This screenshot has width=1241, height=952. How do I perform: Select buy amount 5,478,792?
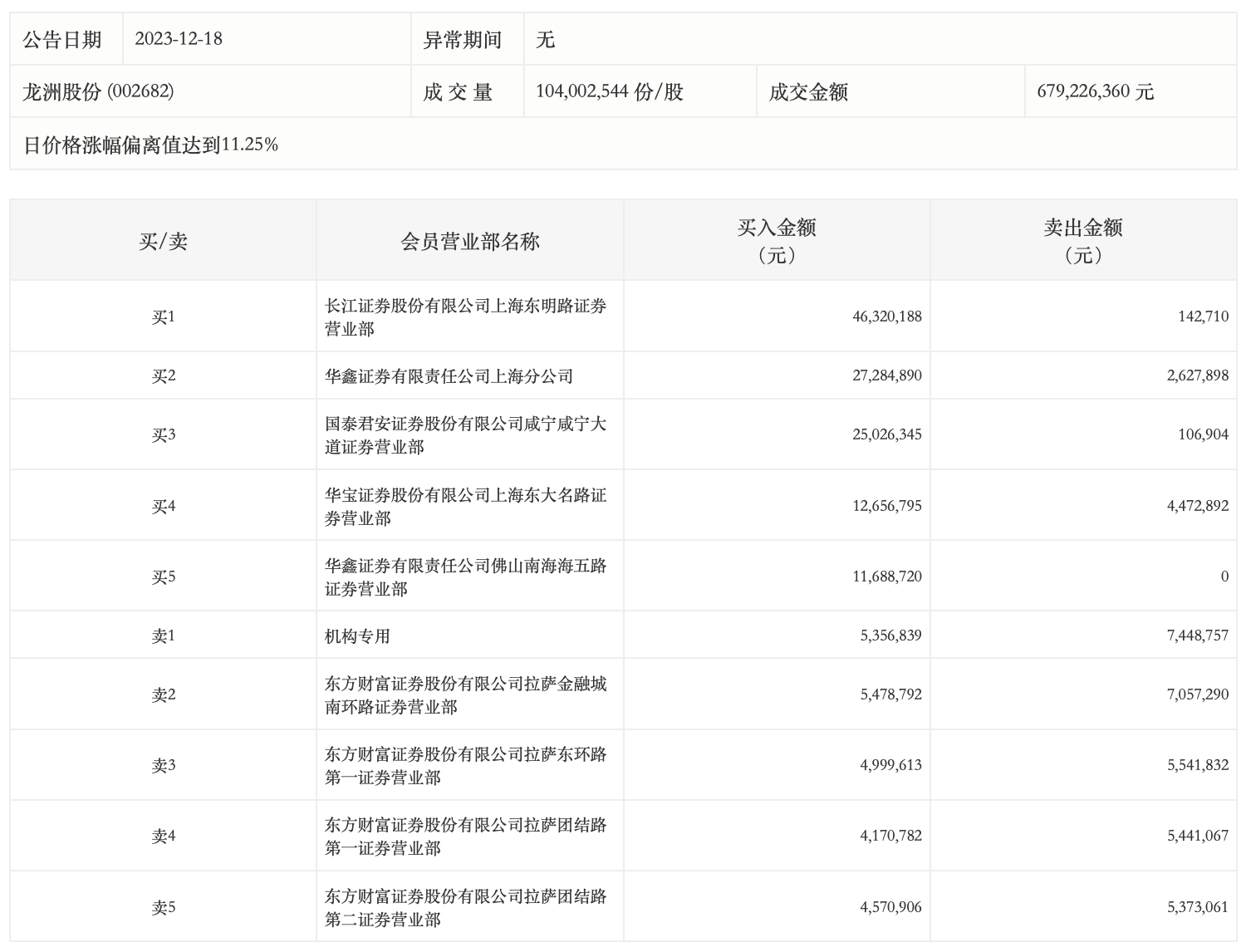[x=890, y=694]
